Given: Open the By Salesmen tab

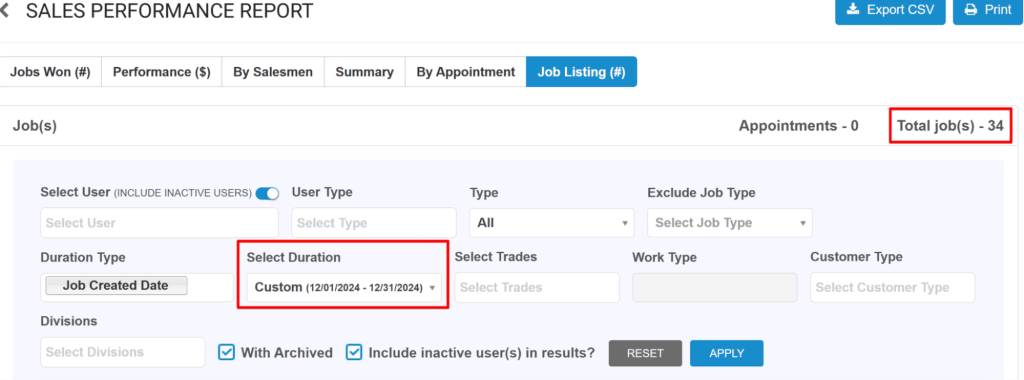Looking at the screenshot, I should [273, 72].
